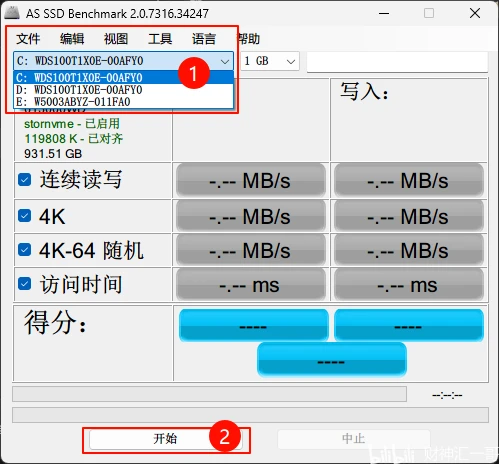
Task: Open the 工具 menu
Action: pos(160,39)
